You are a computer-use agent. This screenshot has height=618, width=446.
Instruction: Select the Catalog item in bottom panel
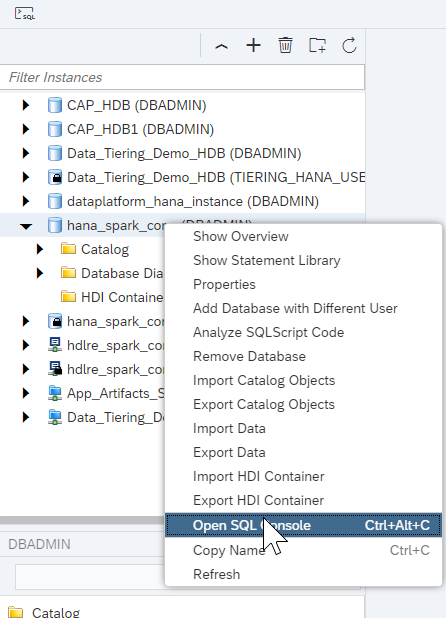pyautogui.click(x=56, y=612)
